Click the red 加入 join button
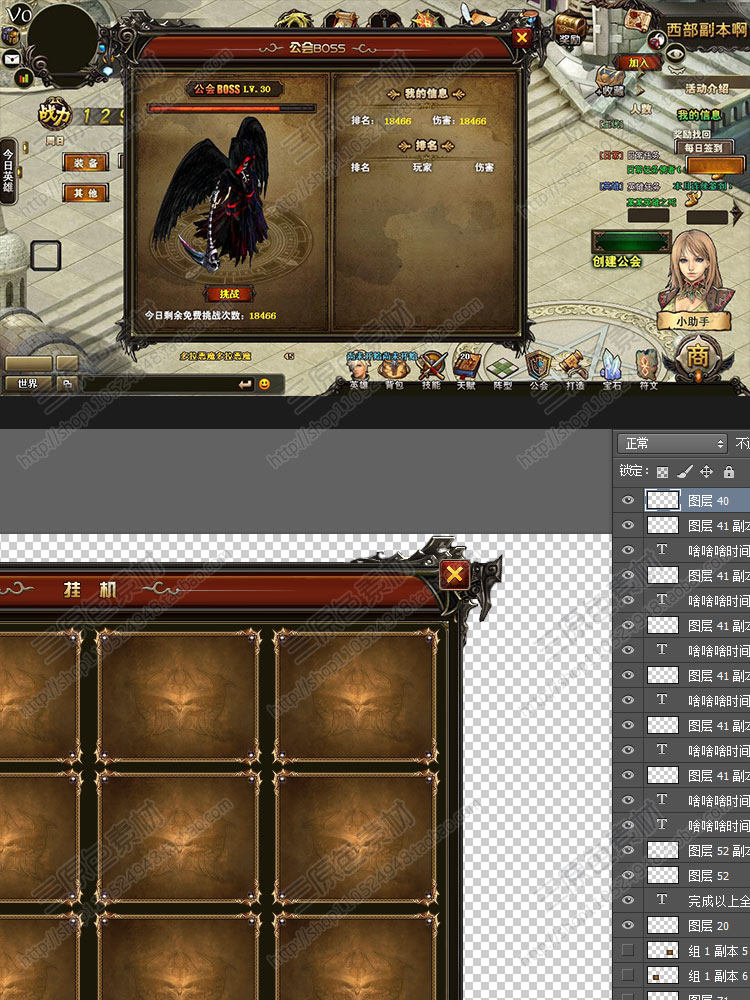The width and height of the screenshot is (750, 1000). pyautogui.click(x=638, y=62)
